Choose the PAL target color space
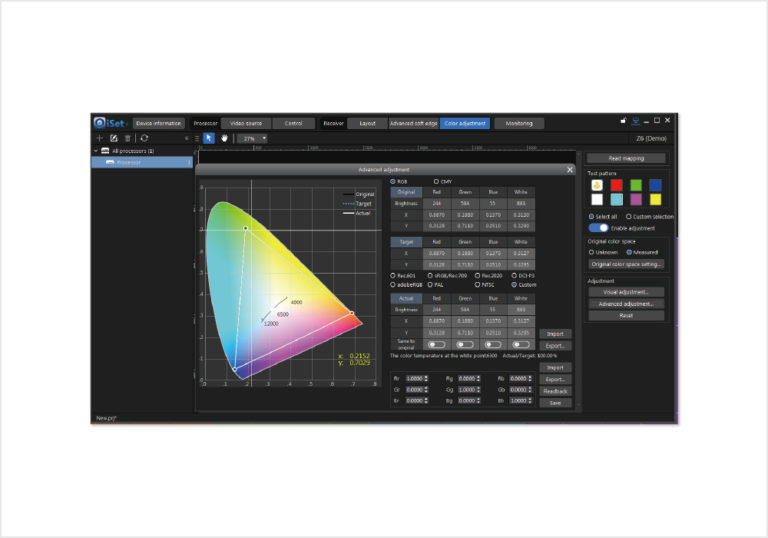Viewport: 768px width, 538px height. 430,285
